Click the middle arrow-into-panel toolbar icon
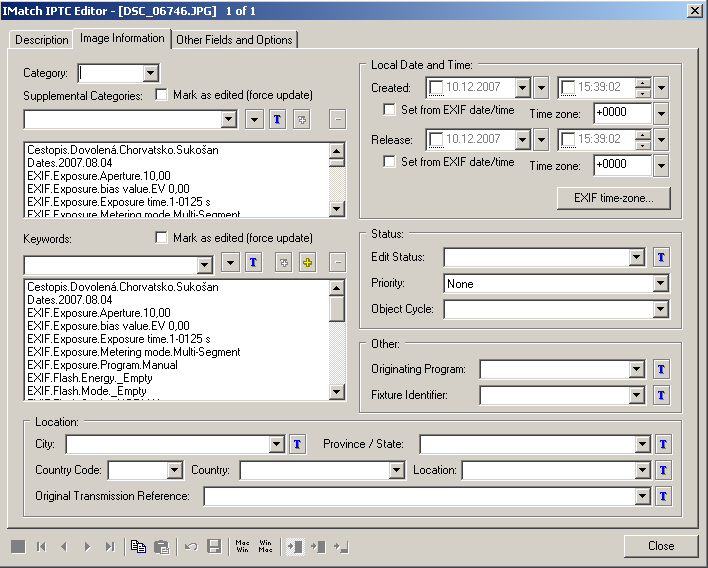 tap(318, 547)
